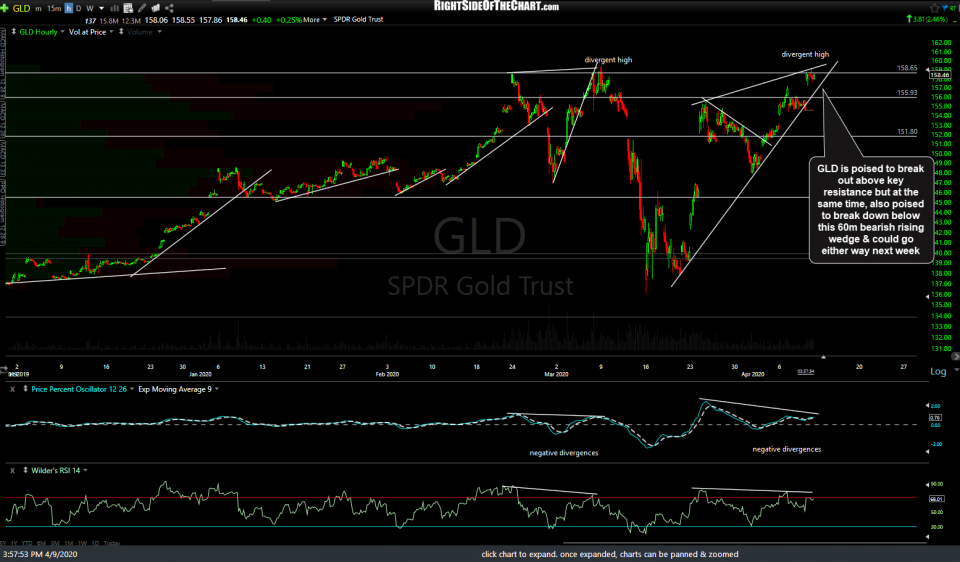Click the 158.65 resistance level label

tap(907, 68)
